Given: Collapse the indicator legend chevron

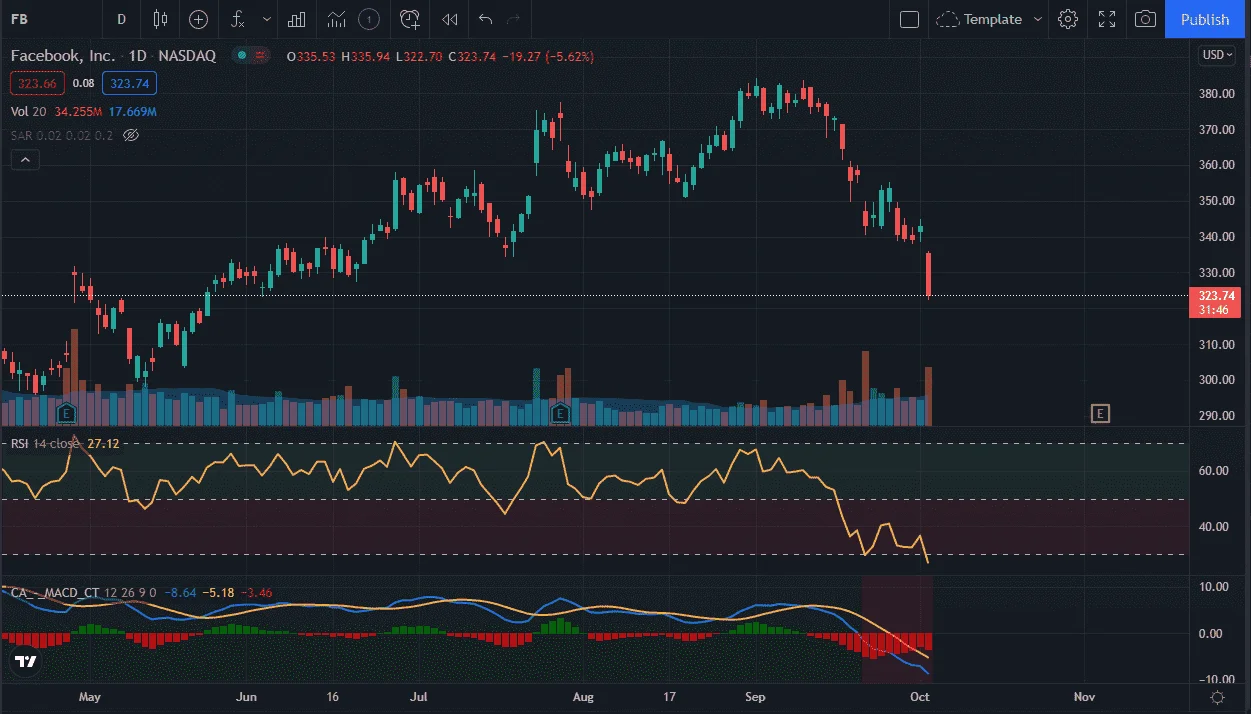Looking at the screenshot, I should coord(25,159).
